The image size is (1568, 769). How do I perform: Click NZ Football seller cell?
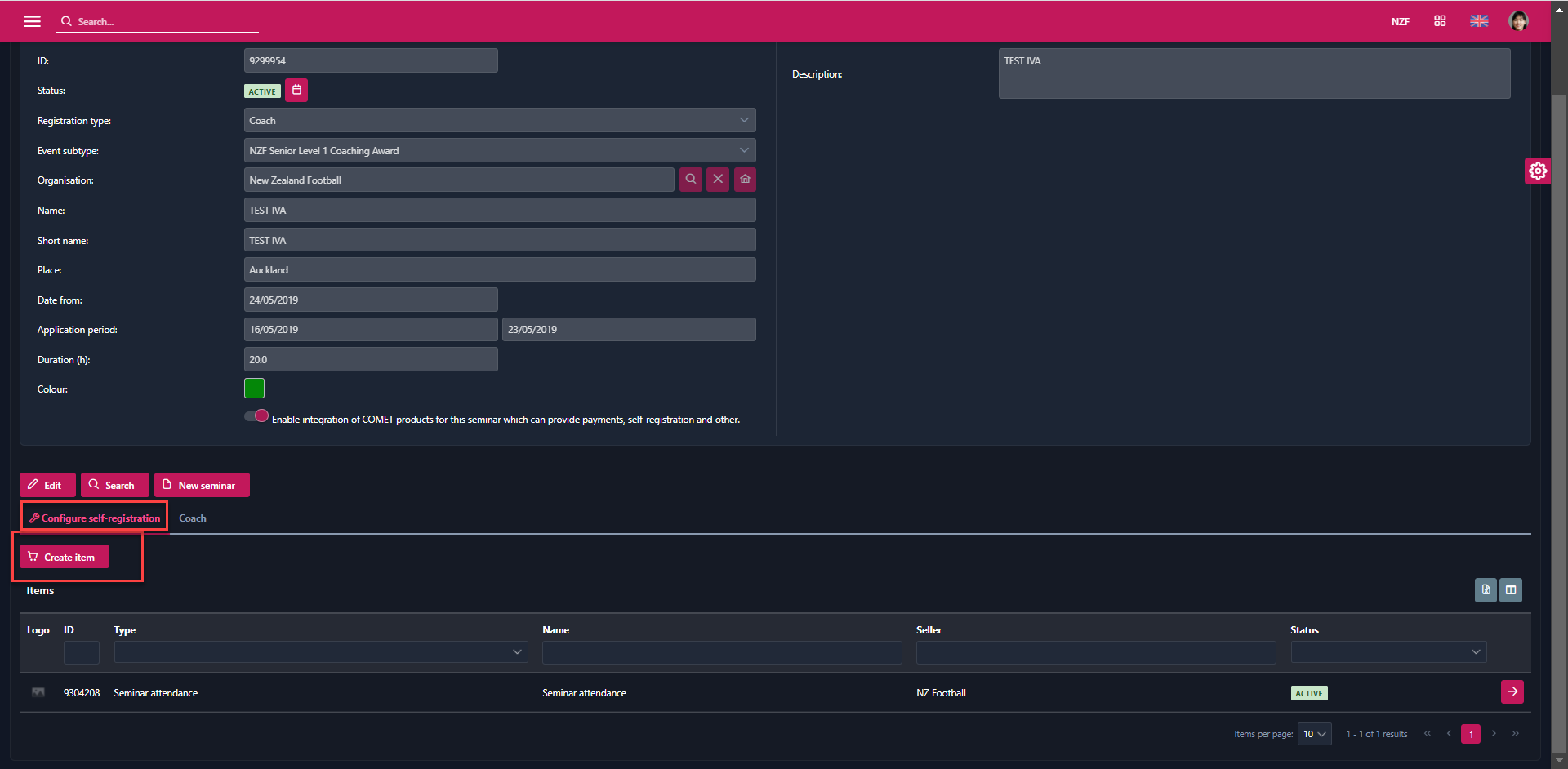pos(941,692)
